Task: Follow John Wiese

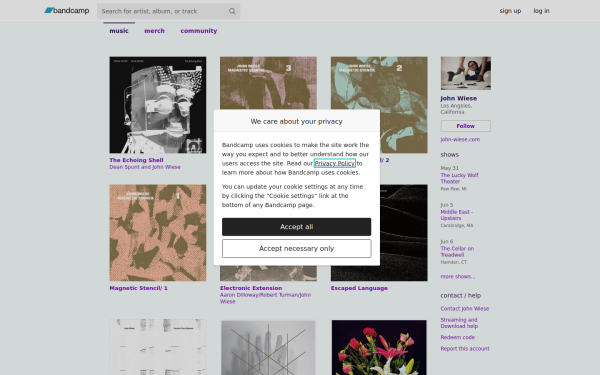Action: coord(465,126)
